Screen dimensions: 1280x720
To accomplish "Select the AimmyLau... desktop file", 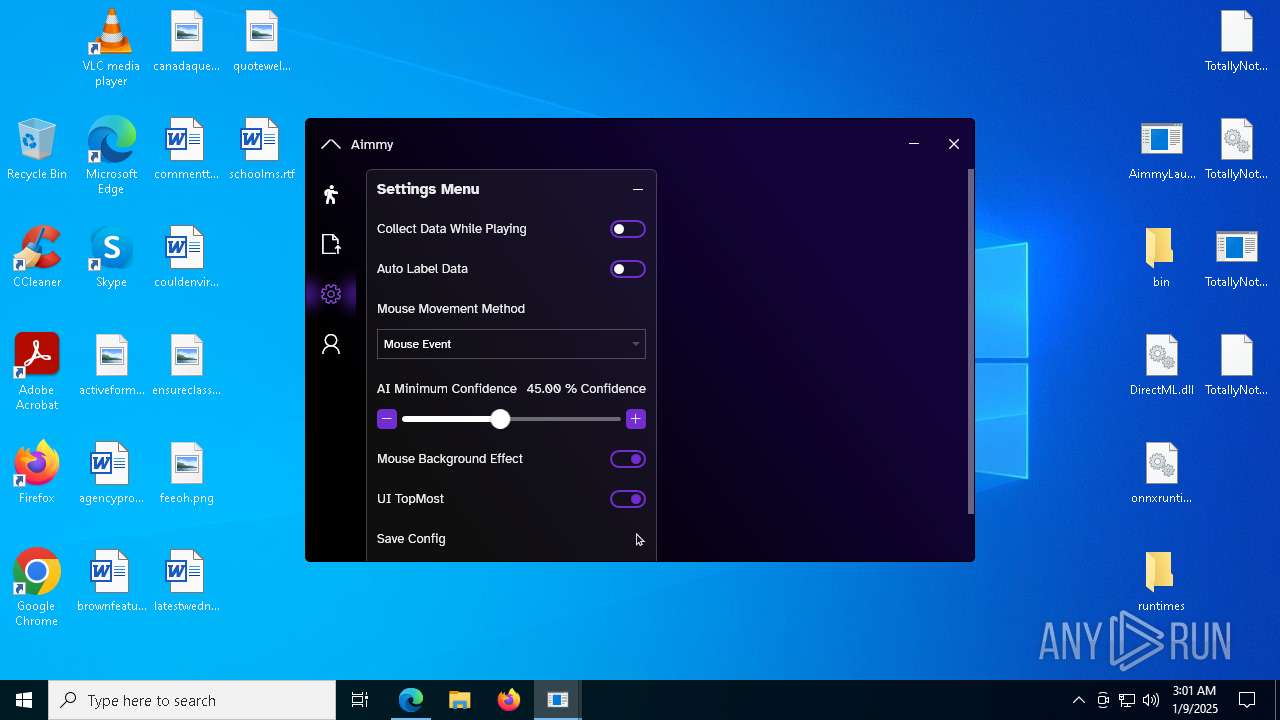I will (x=1161, y=148).
